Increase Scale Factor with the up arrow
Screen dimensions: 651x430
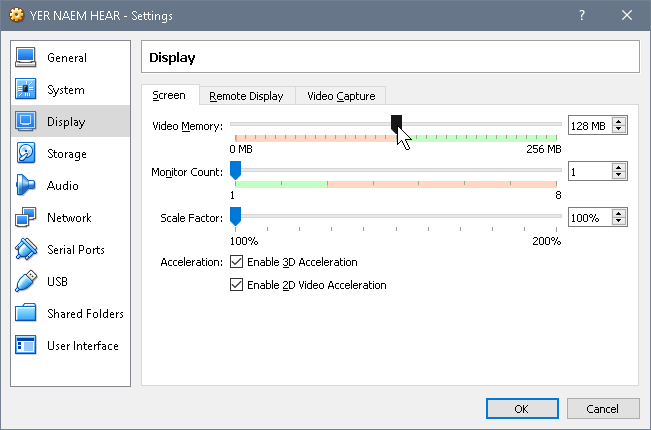point(619,214)
